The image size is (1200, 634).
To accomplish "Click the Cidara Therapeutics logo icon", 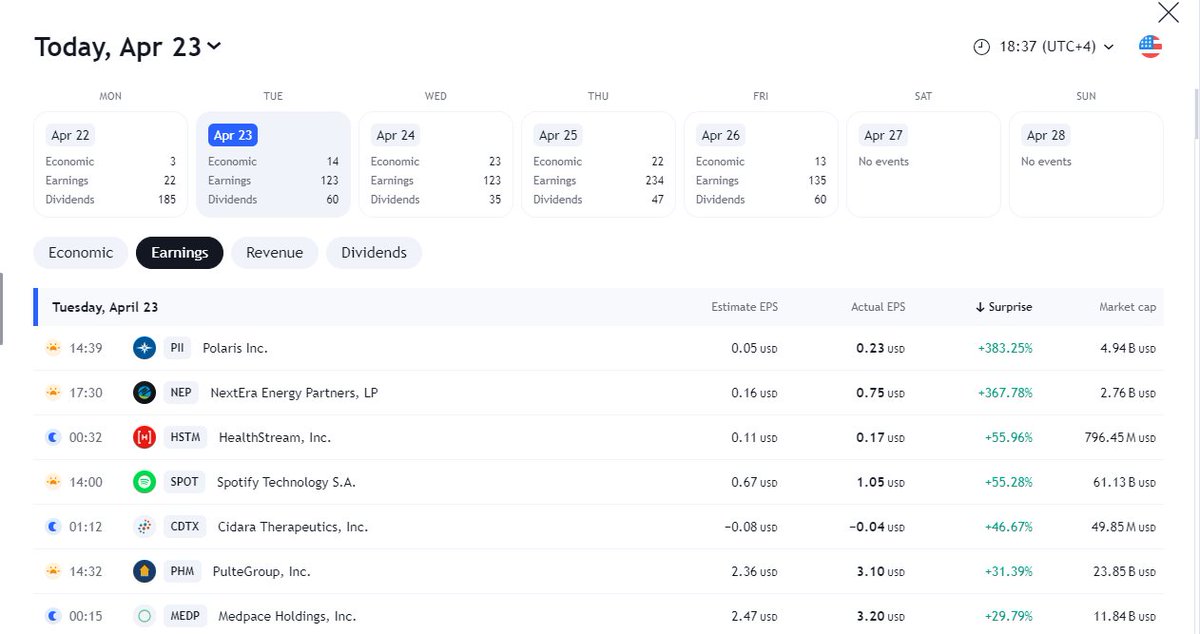I will pyautogui.click(x=144, y=527).
